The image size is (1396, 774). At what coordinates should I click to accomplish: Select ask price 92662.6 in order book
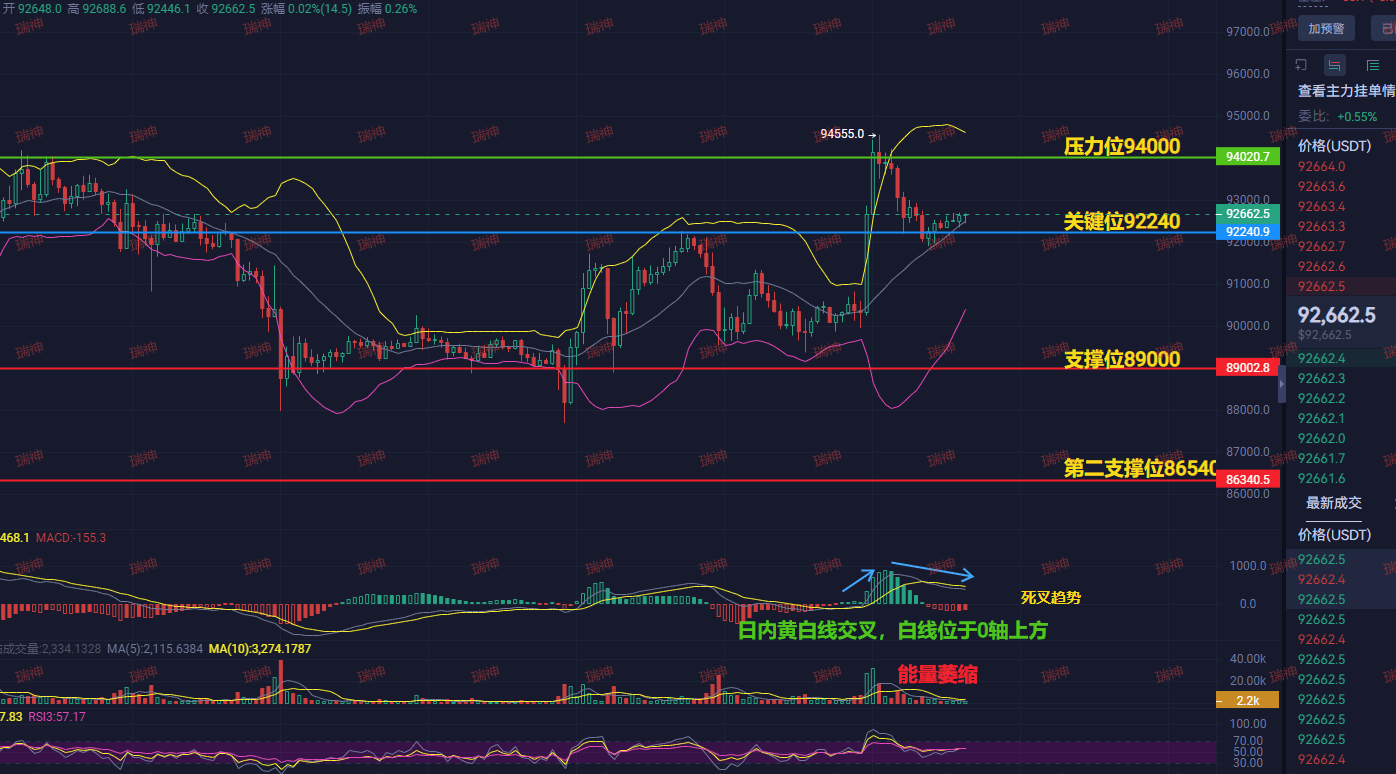[x=1321, y=266]
